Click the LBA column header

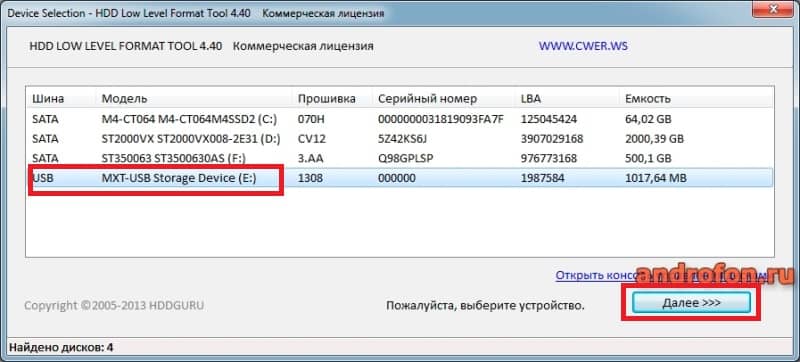pyautogui.click(x=567, y=98)
